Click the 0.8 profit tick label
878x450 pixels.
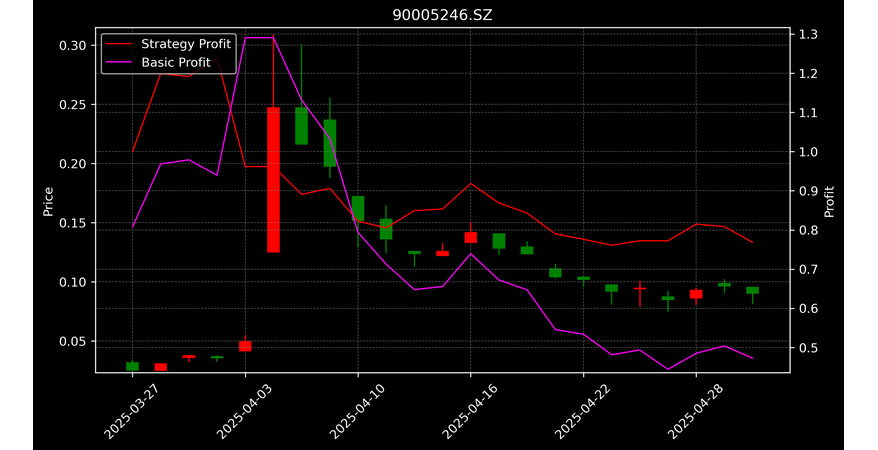[x=807, y=231]
